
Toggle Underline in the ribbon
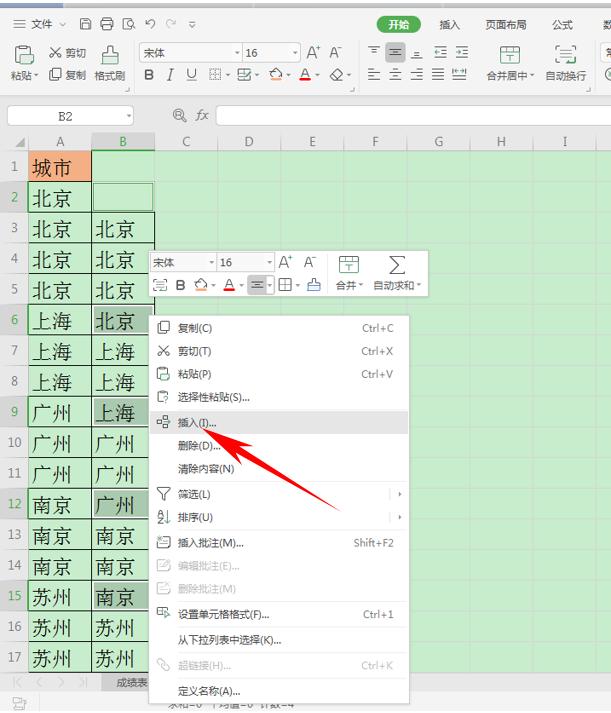pyautogui.click(x=192, y=75)
